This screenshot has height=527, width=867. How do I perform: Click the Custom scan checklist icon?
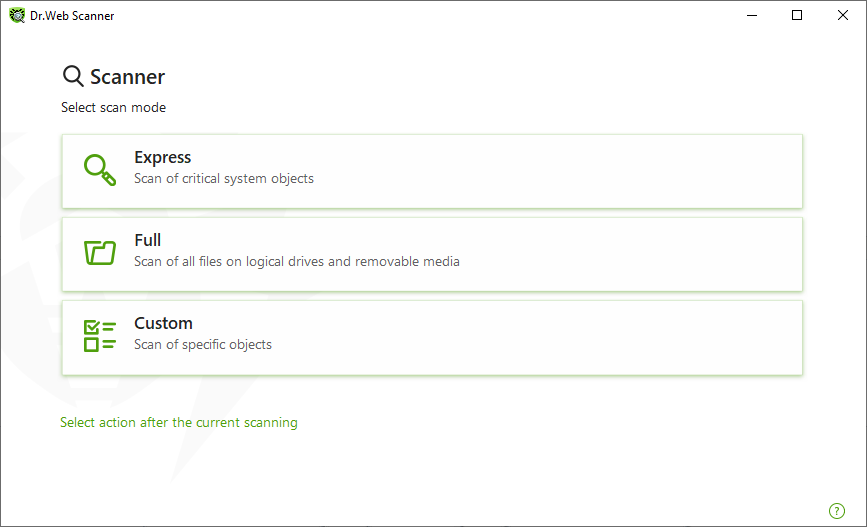tap(99, 335)
